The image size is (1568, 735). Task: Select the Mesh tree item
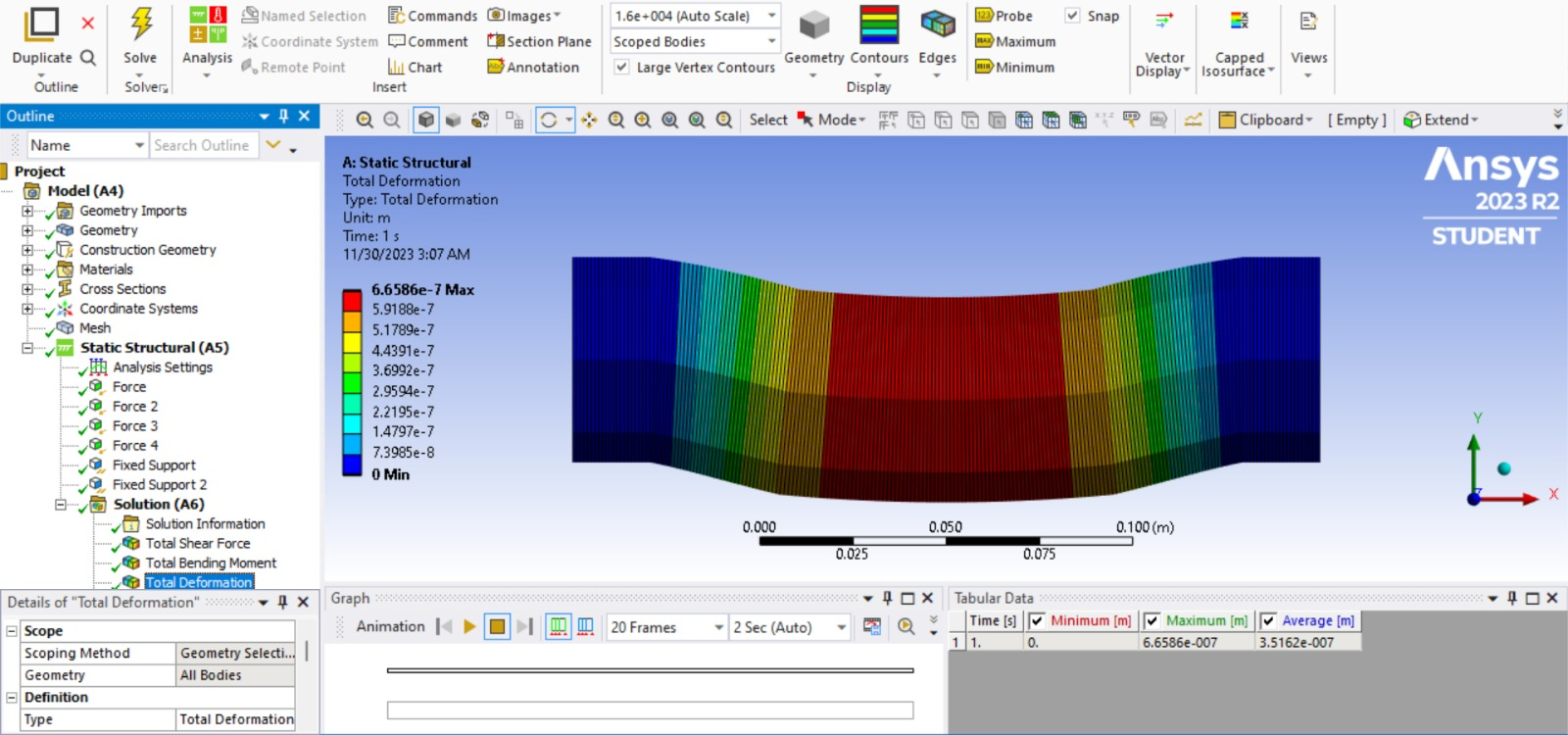coord(95,327)
